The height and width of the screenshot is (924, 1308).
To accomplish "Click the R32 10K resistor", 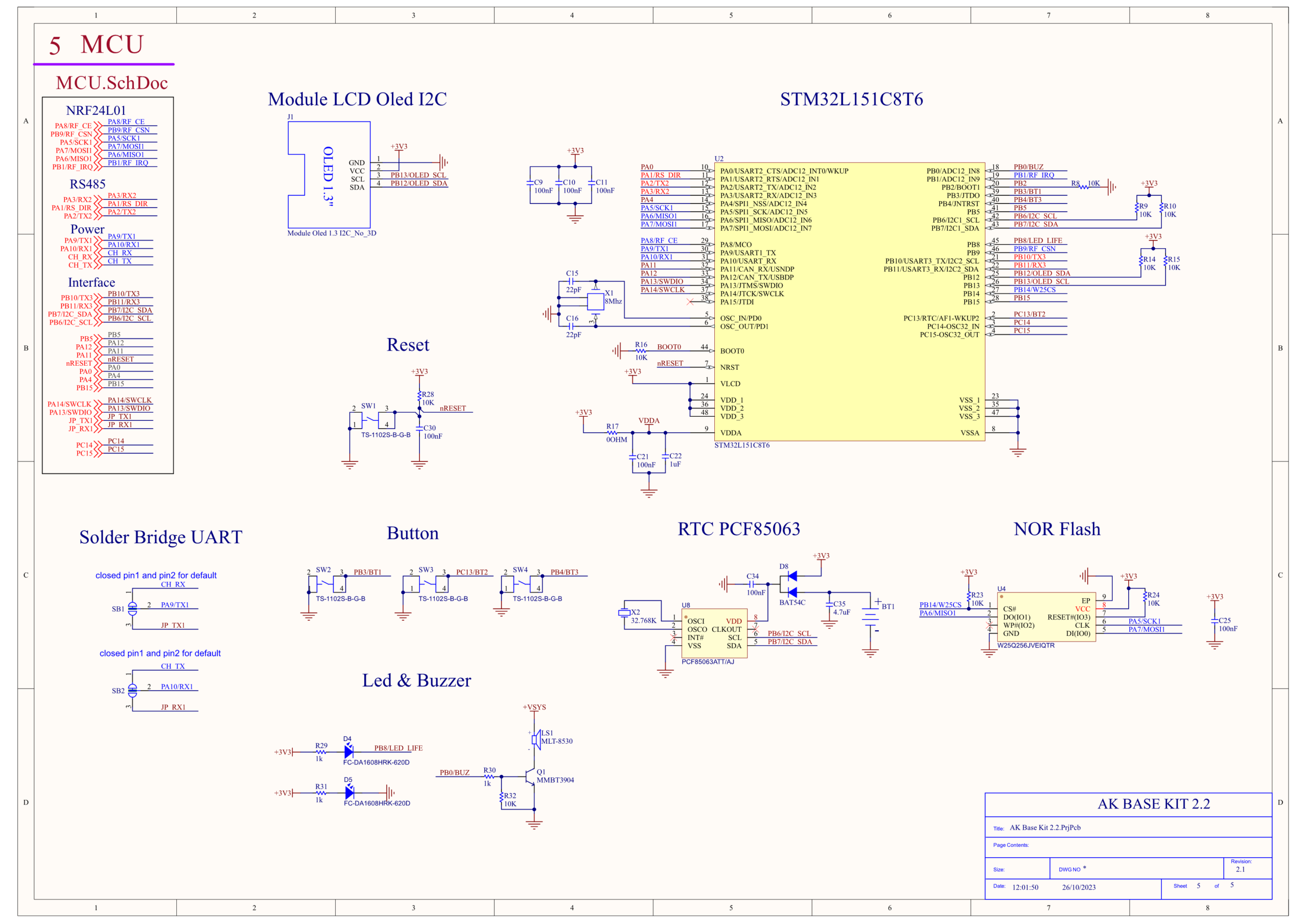I will click(x=501, y=796).
